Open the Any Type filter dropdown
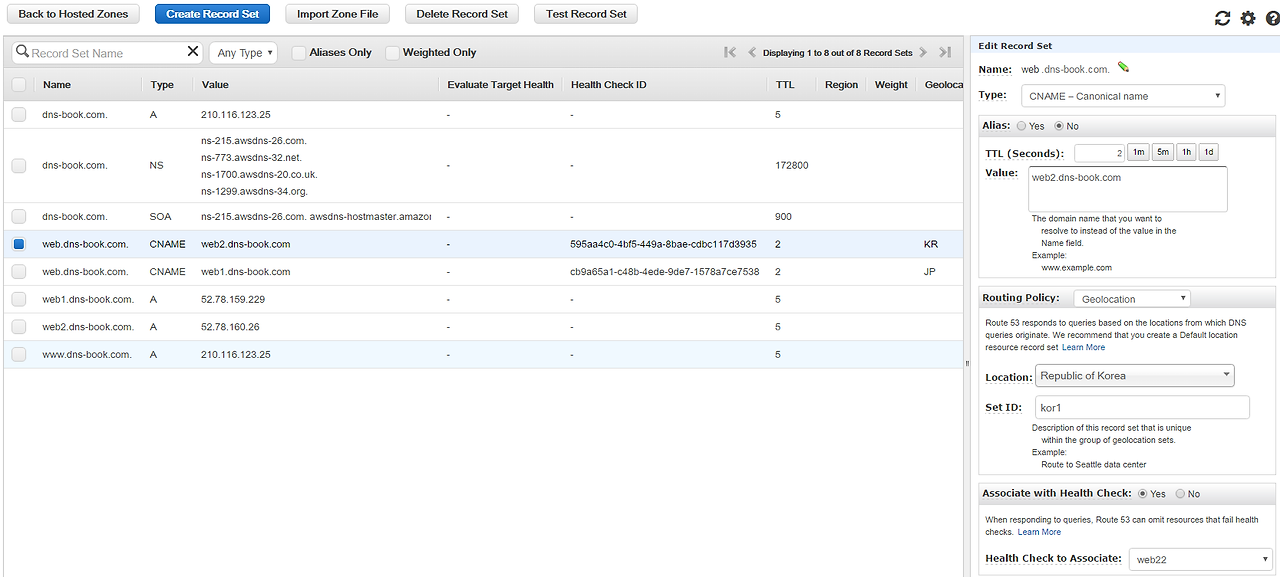The height and width of the screenshot is (577, 1280). (x=243, y=53)
